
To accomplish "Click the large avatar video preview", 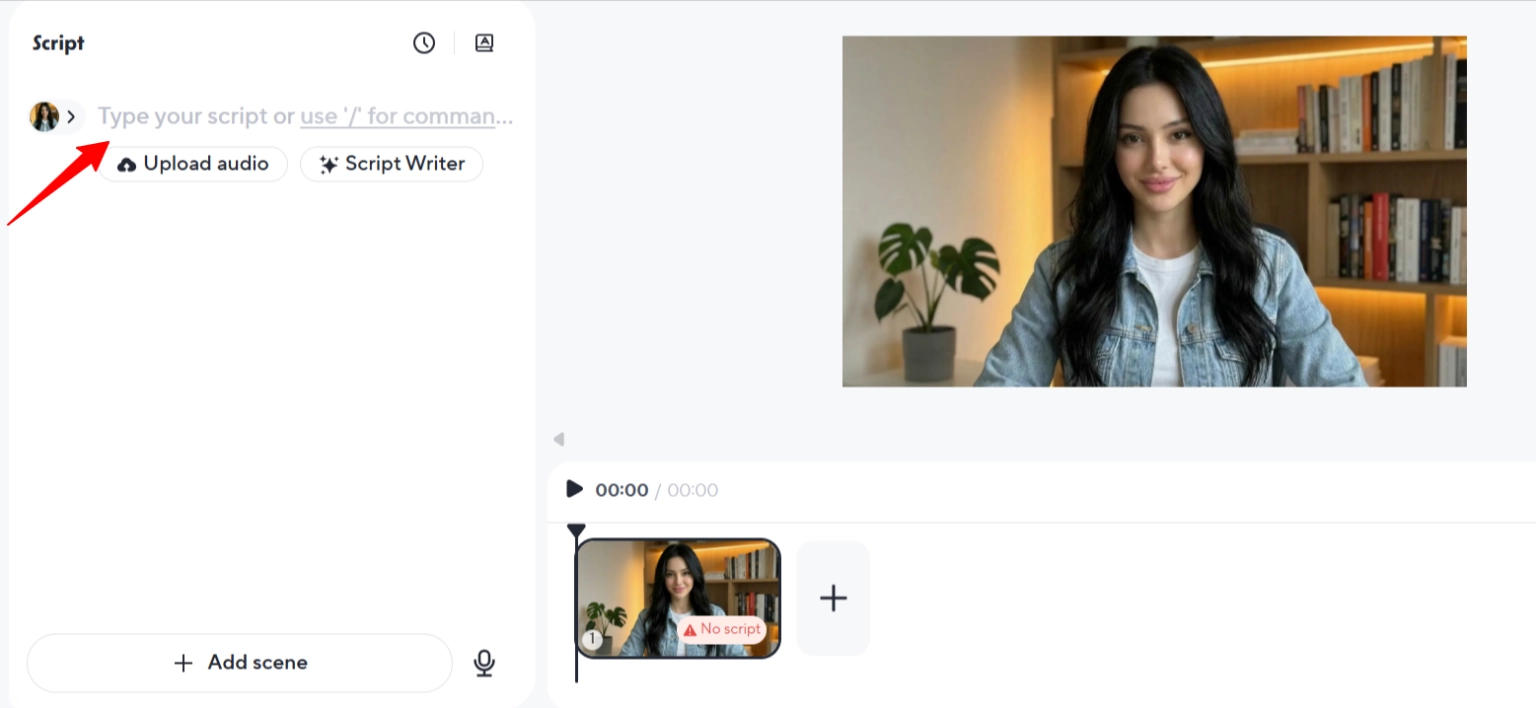I will 1154,211.
